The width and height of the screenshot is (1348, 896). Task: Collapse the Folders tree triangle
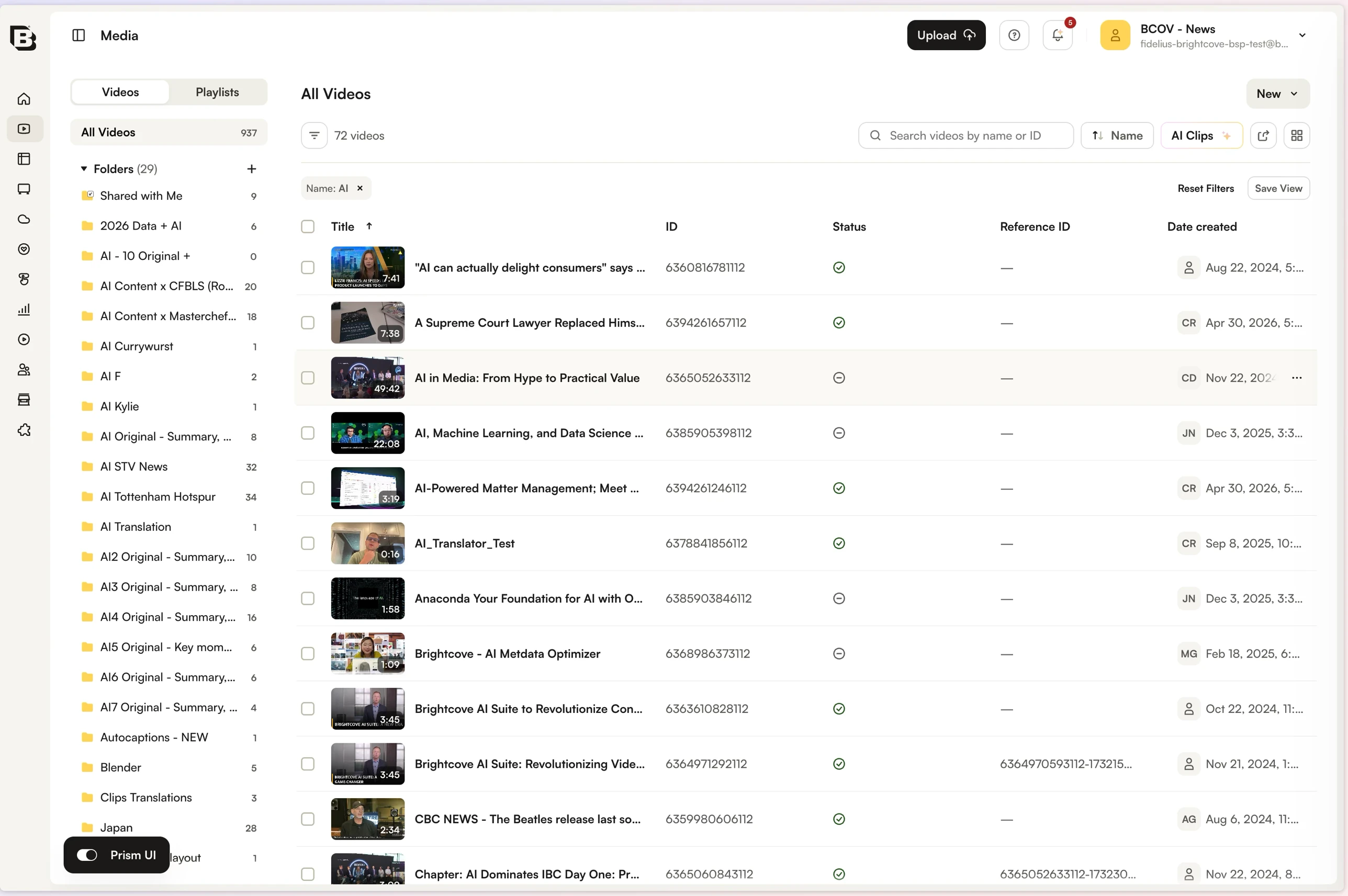[84, 168]
